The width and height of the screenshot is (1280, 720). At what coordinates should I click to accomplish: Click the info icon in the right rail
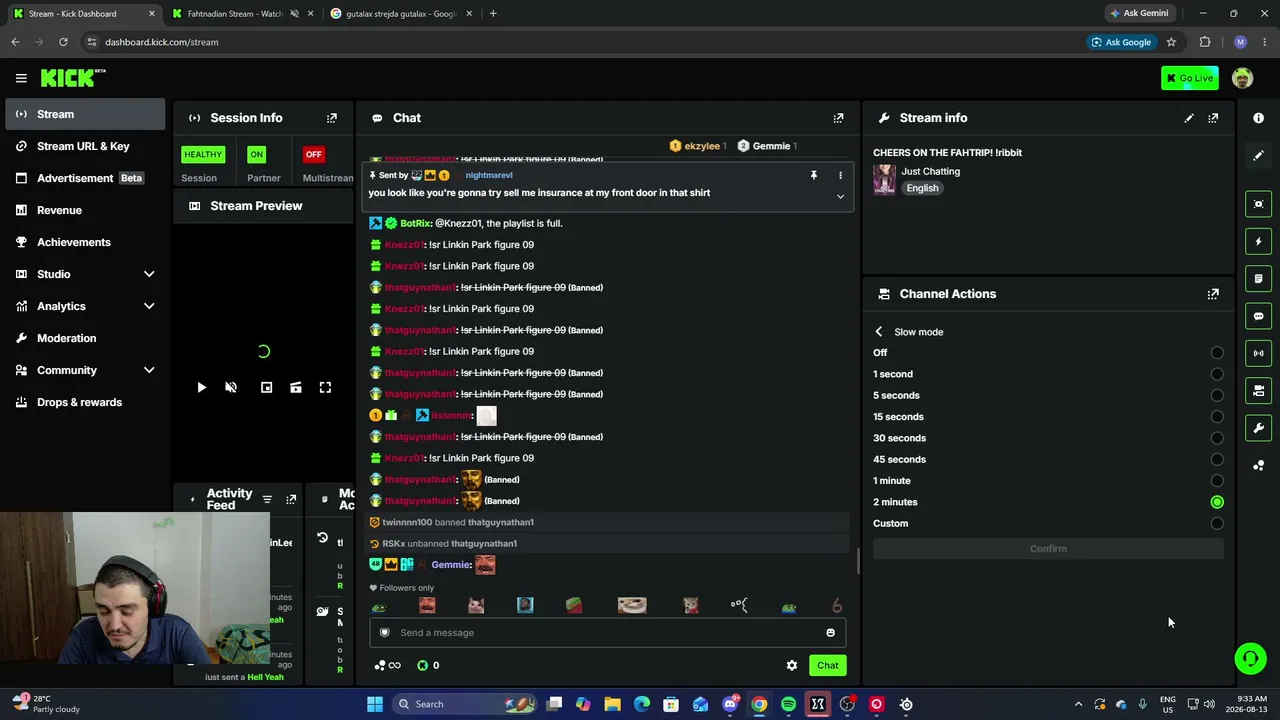[x=1258, y=118]
